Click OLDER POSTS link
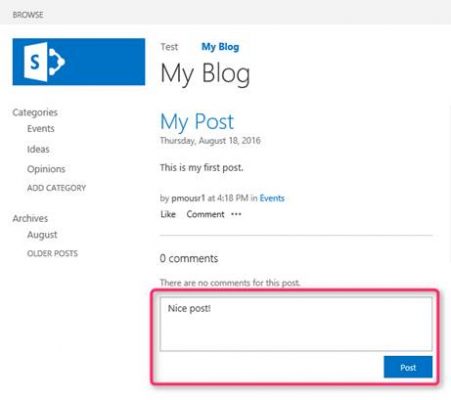This screenshot has width=451, height=400. 52,253
